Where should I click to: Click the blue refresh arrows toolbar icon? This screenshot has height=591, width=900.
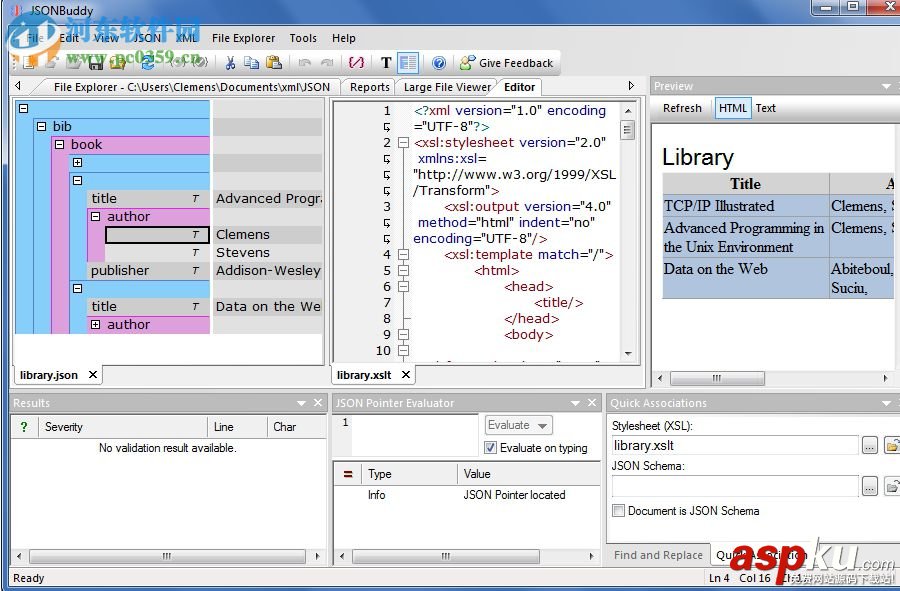tap(148, 63)
